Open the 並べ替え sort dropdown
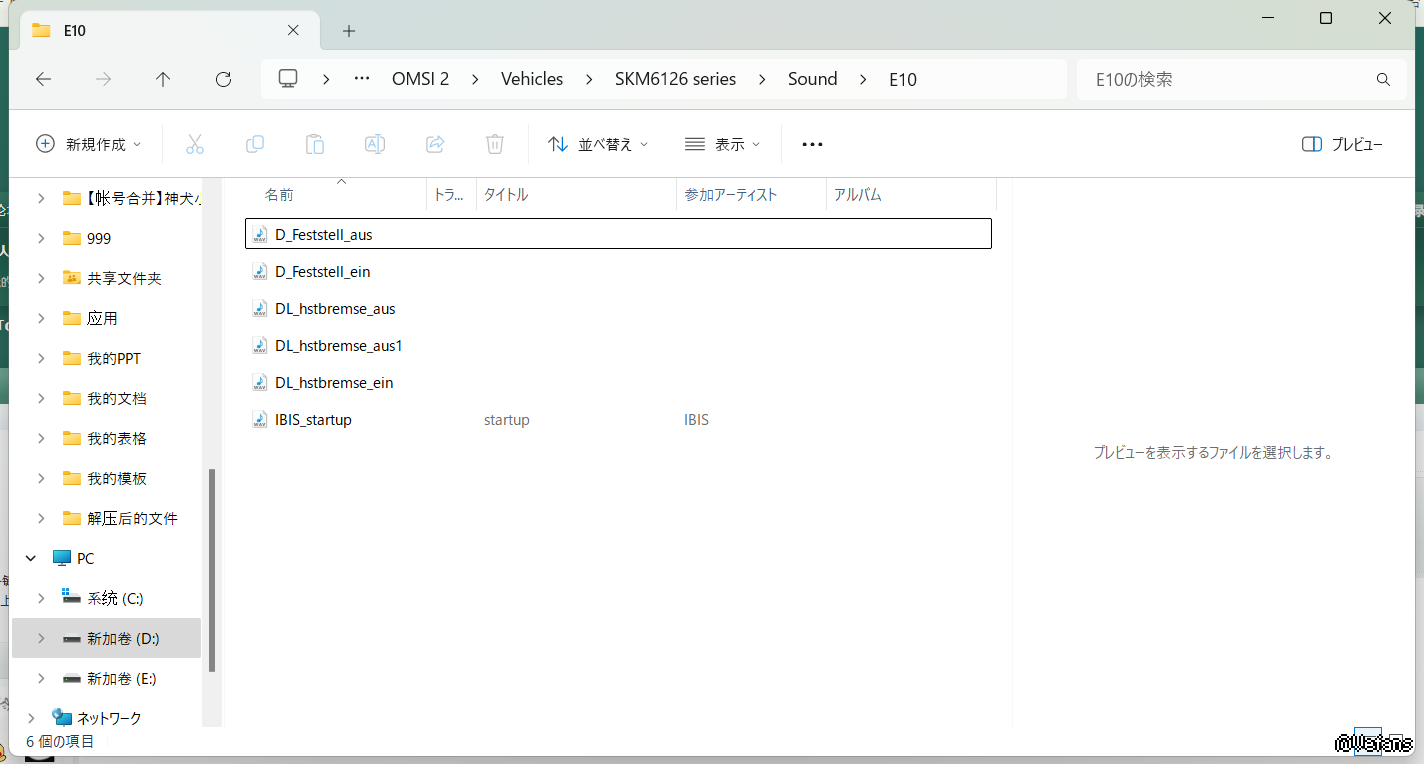The height and width of the screenshot is (764, 1424). click(598, 144)
